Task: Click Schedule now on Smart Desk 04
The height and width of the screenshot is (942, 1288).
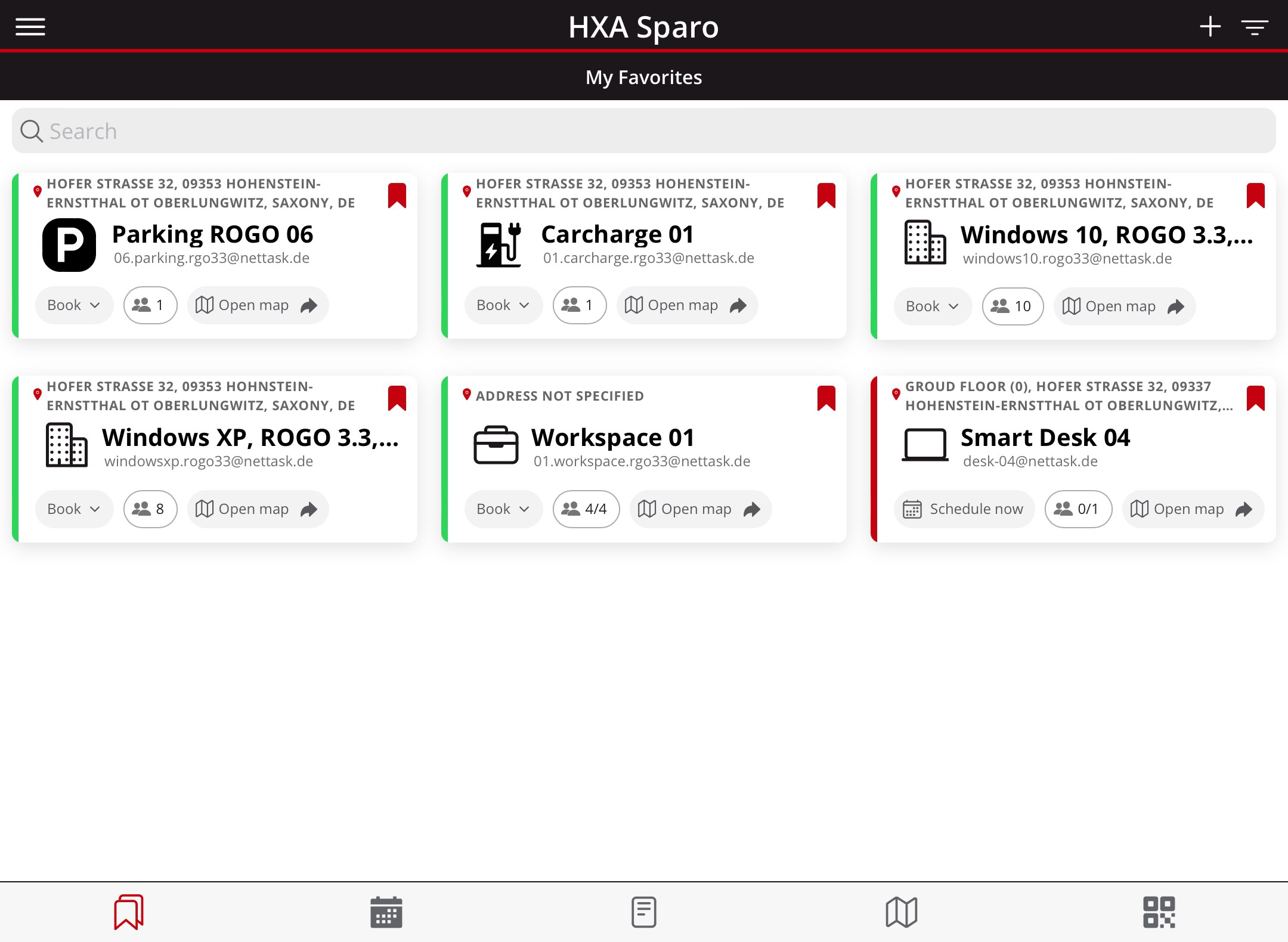Action: (x=964, y=509)
